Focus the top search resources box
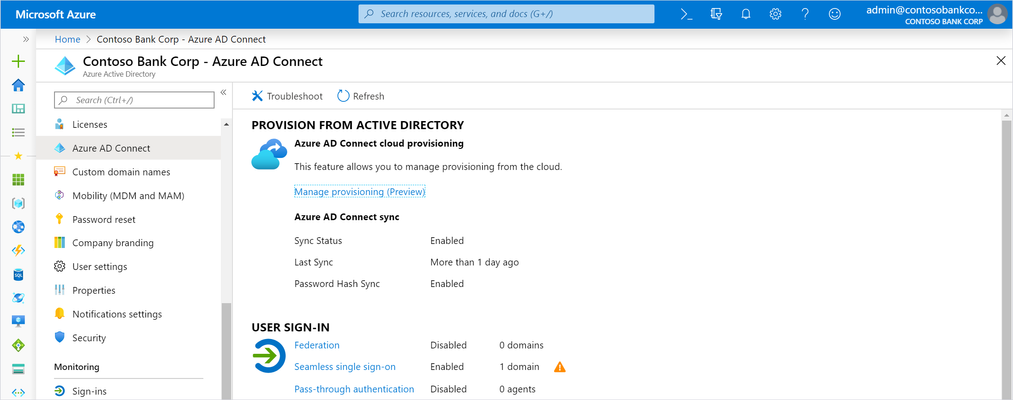Image resolution: width=1013 pixels, height=400 pixels. [506, 14]
